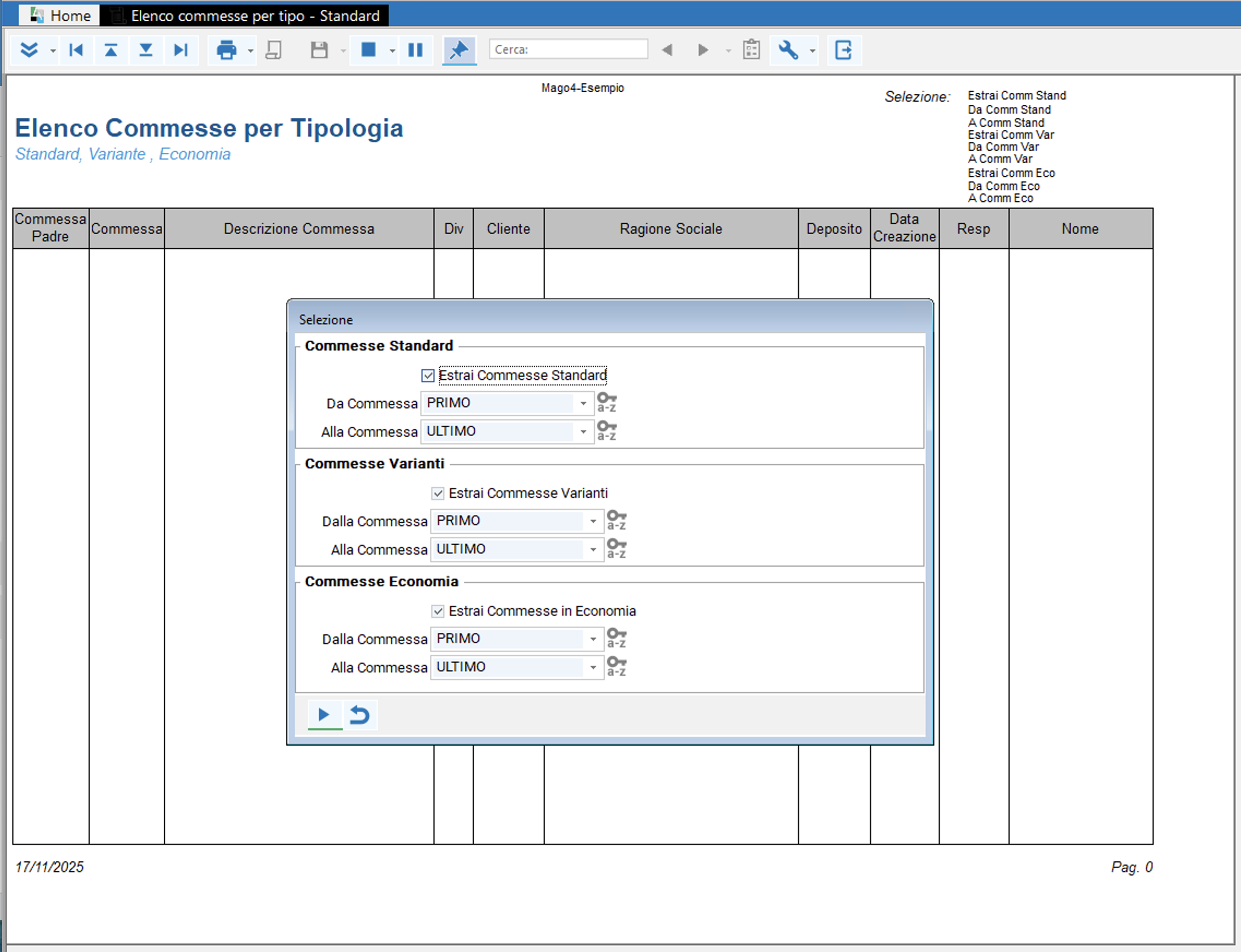Stop report execution with square icon

point(369,50)
